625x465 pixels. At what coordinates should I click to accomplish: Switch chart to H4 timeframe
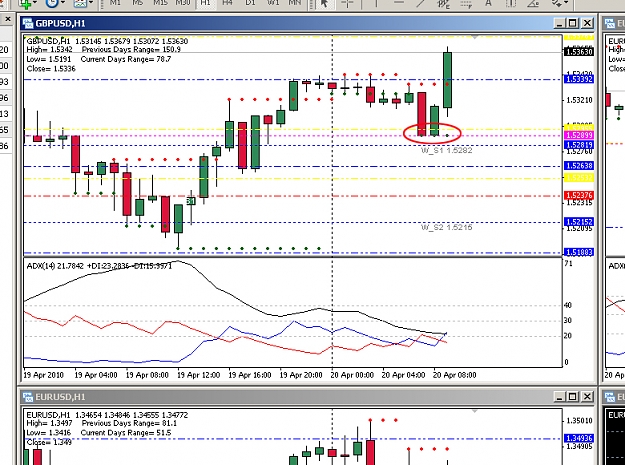228,3
